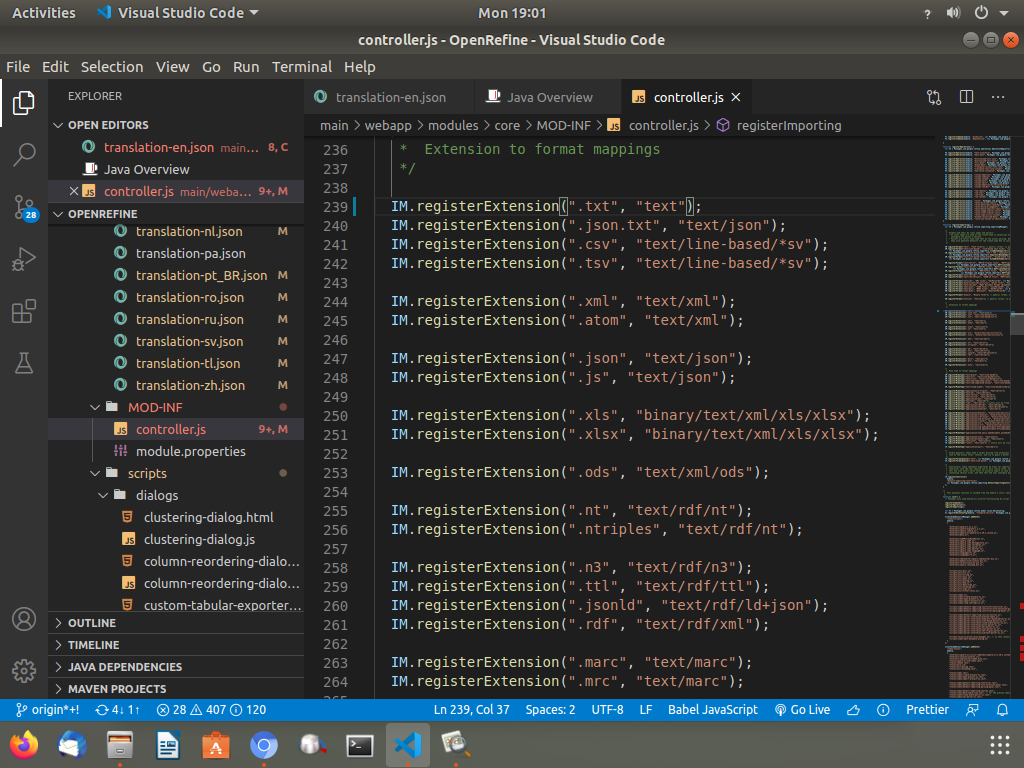This screenshot has width=1024, height=768.
Task: Click the LF end-of-line selector
Action: pos(645,710)
